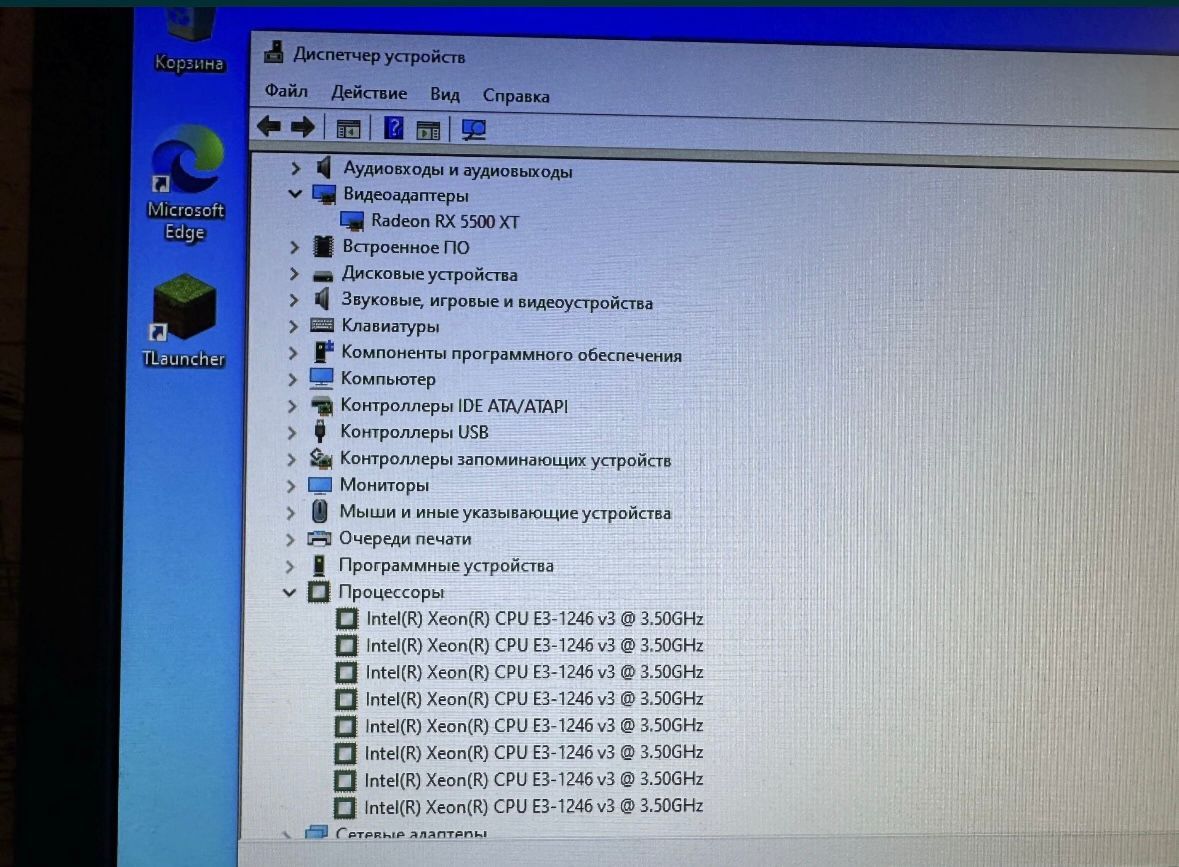The width and height of the screenshot is (1179, 867).
Task: Open the Вид menu
Action: 444,94
